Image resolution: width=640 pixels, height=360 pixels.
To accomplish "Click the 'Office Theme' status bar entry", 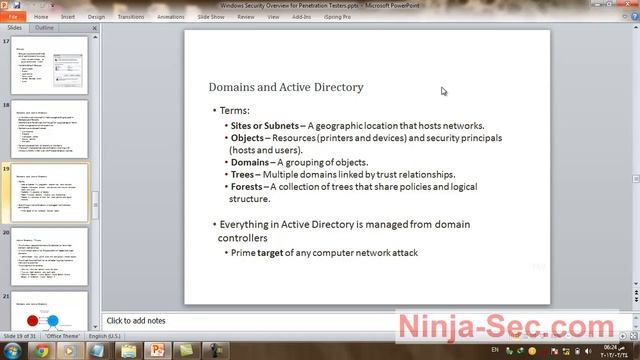I will coord(62,336).
